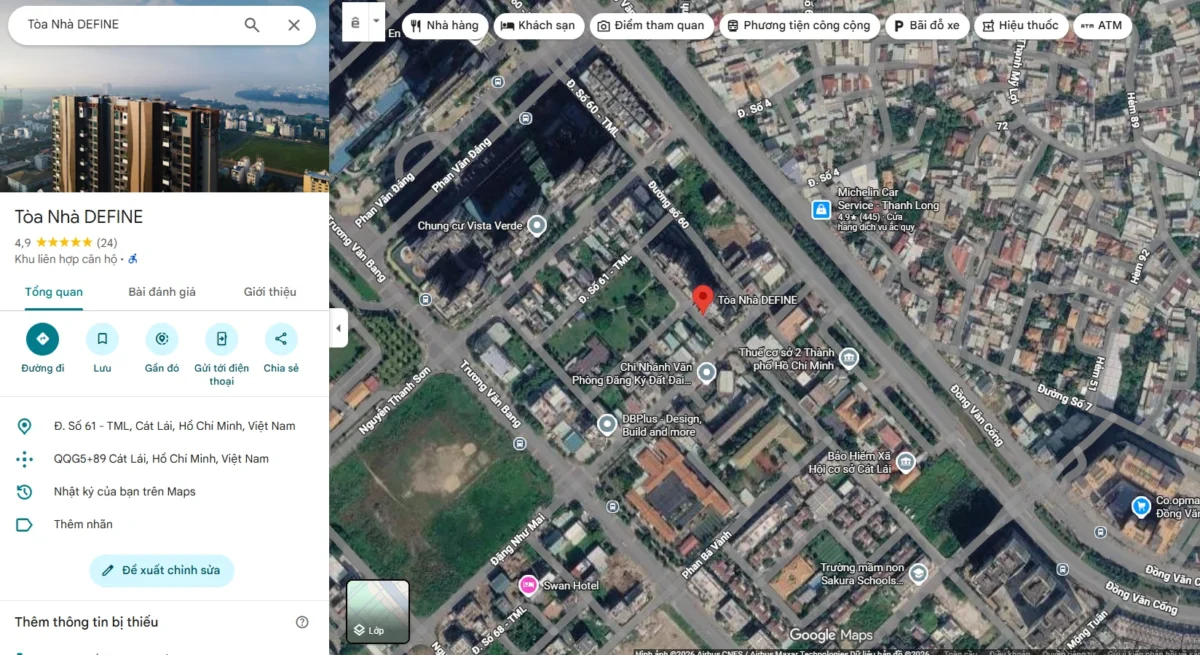Click the plus code QQG5+89 Cát Lái
Viewport: 1200px width, 655px height.
click(x=164, y=459)
